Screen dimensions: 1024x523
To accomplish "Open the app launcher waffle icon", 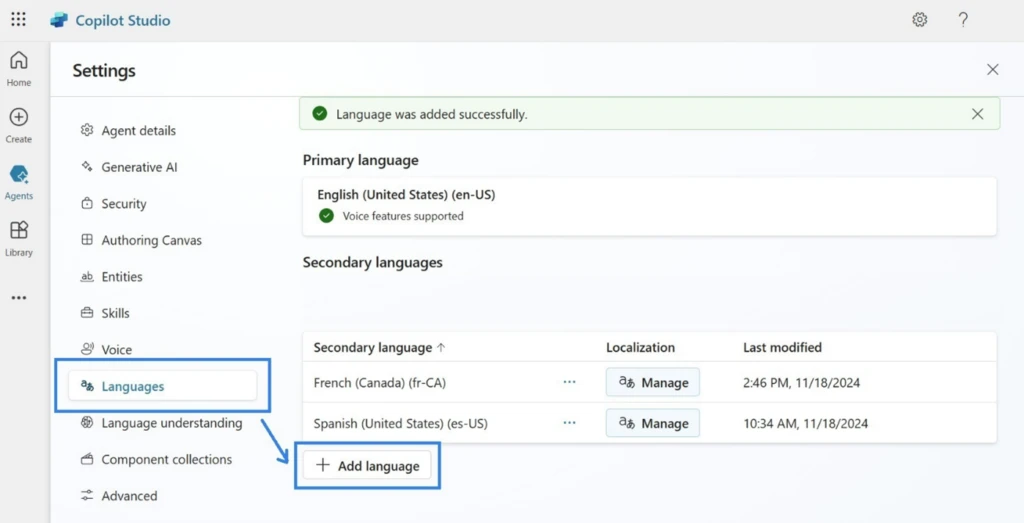I will coord(19,20).
